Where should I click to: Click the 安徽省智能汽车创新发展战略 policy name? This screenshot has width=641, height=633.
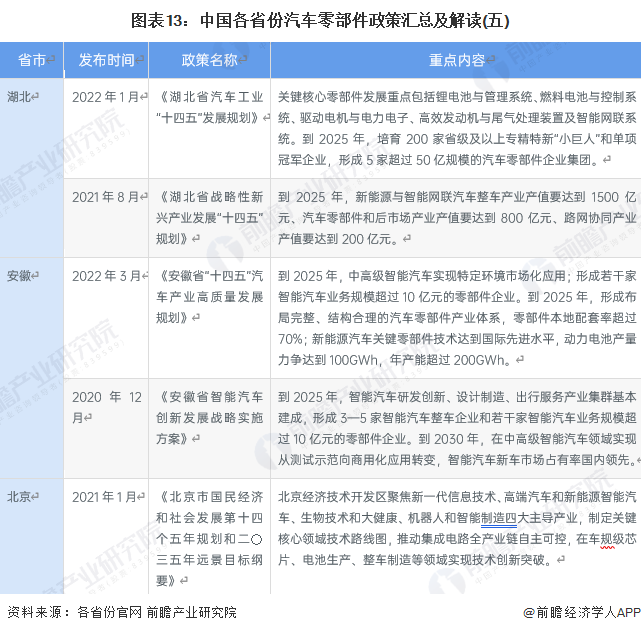click(210, 417)
